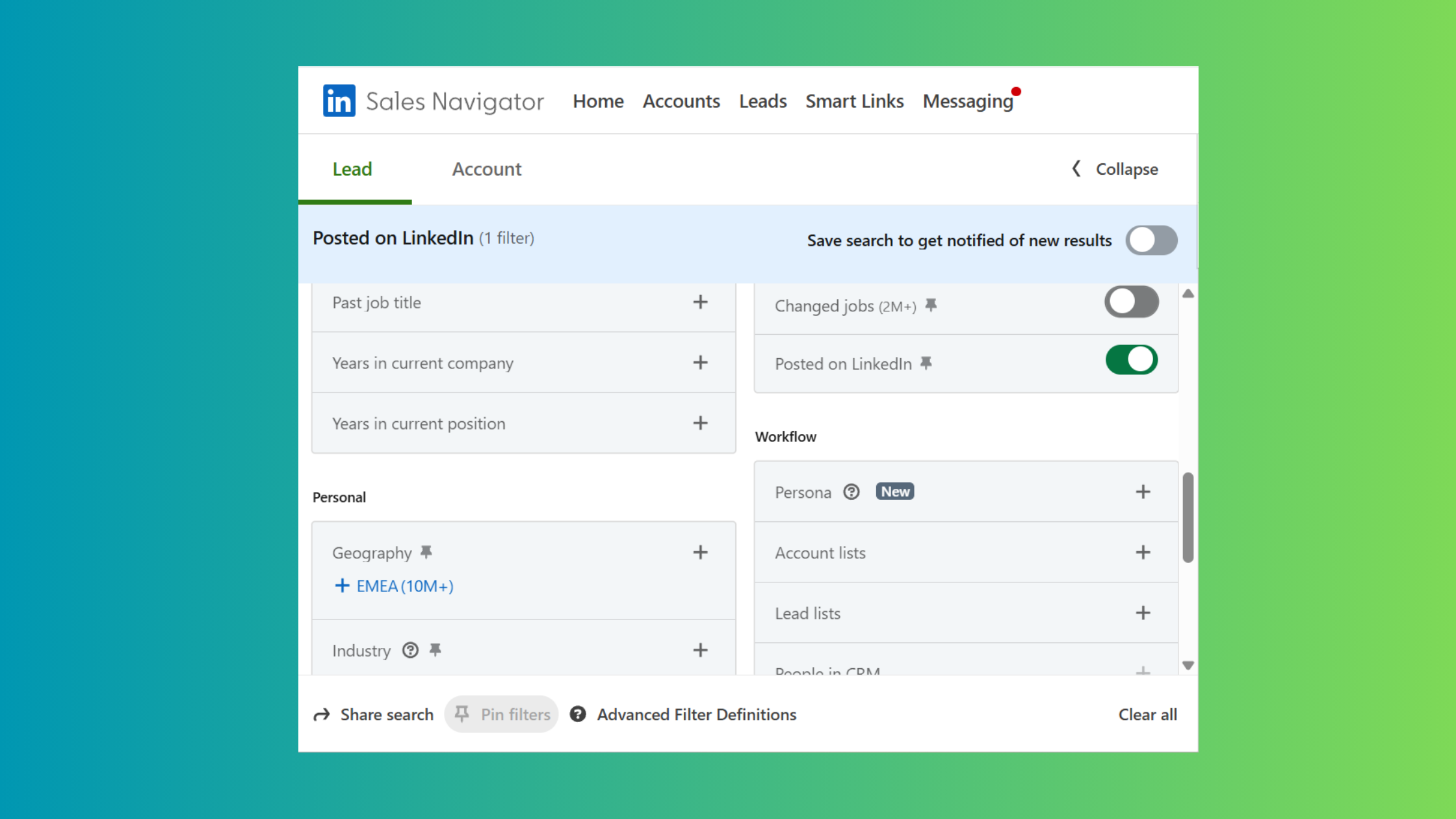
Task: Click the pin icon beside Industry
Action: (x=435, y=649)
